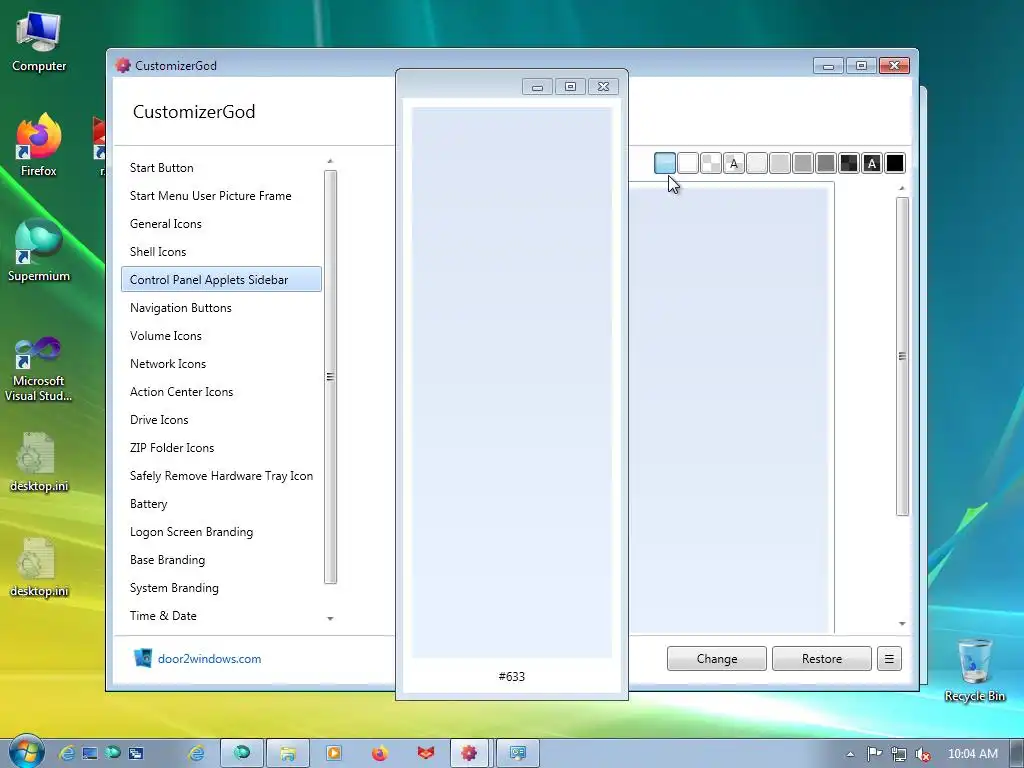Viewport: 1024px width, 768px height.
Task: Open the rightmost monitor taskbar button
Action: tap(518, 753)
